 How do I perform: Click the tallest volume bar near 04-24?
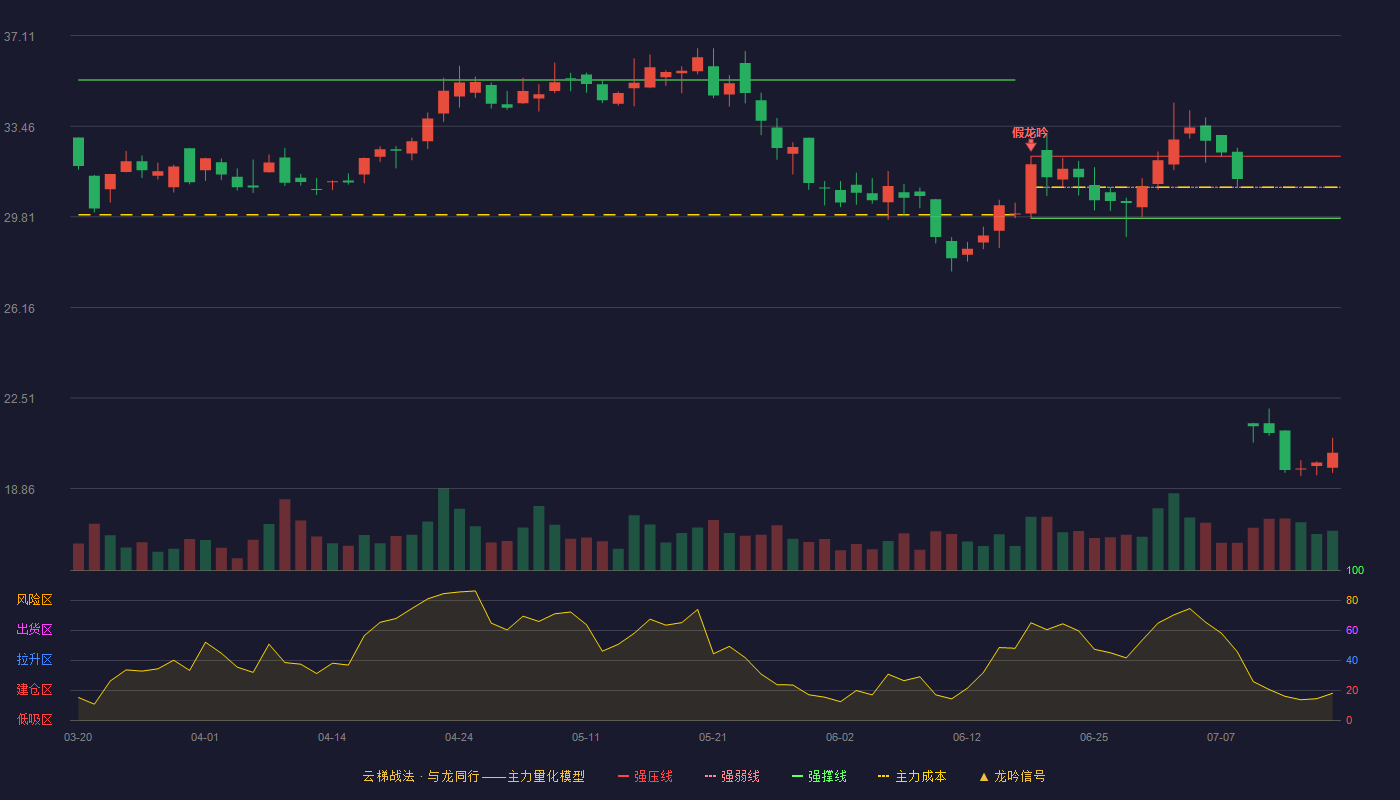(443, 529)
